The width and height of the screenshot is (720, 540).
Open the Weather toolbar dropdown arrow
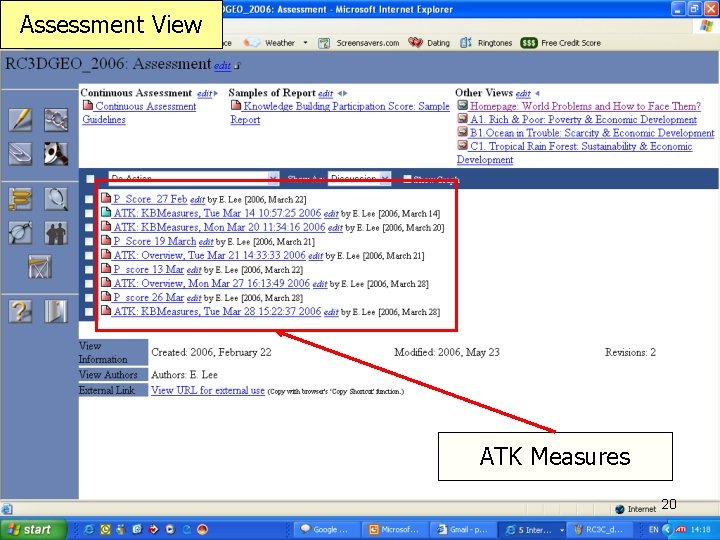tap(305, 43)
